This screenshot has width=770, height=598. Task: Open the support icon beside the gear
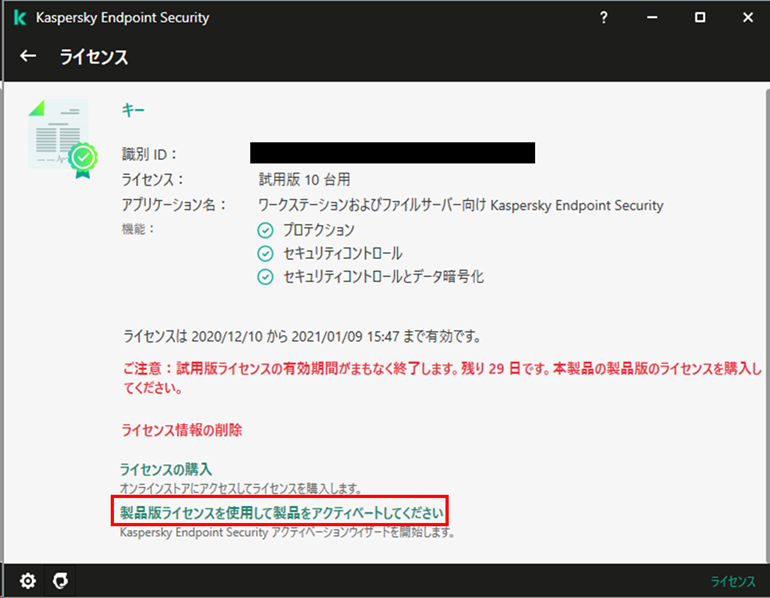point(60,581)
